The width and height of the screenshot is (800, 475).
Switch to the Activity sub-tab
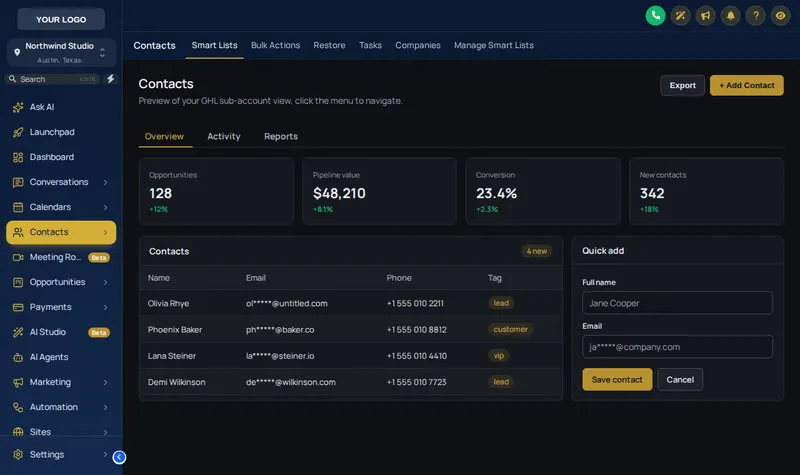tap(223, 136)
